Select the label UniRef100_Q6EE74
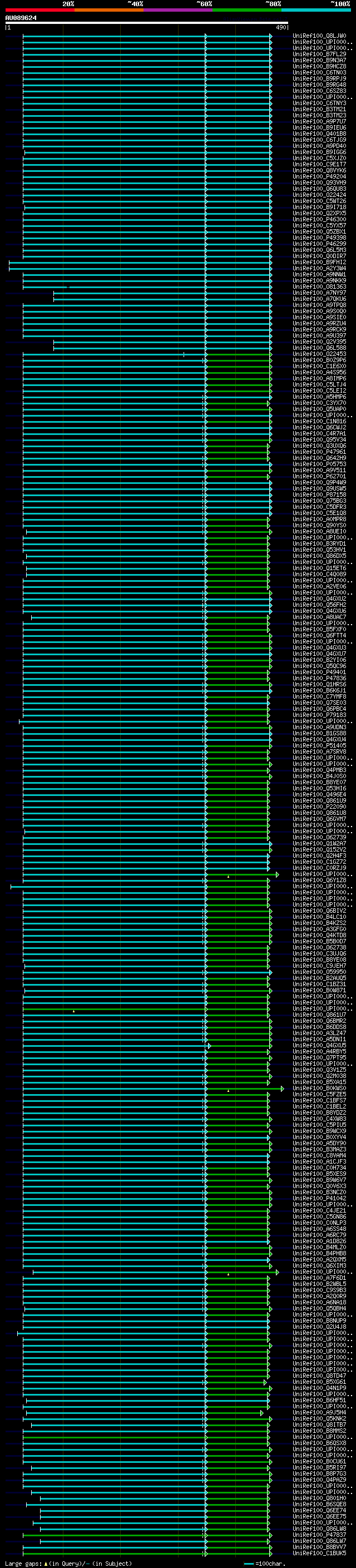356x1568 pixels. click(x=319, y=1510)
